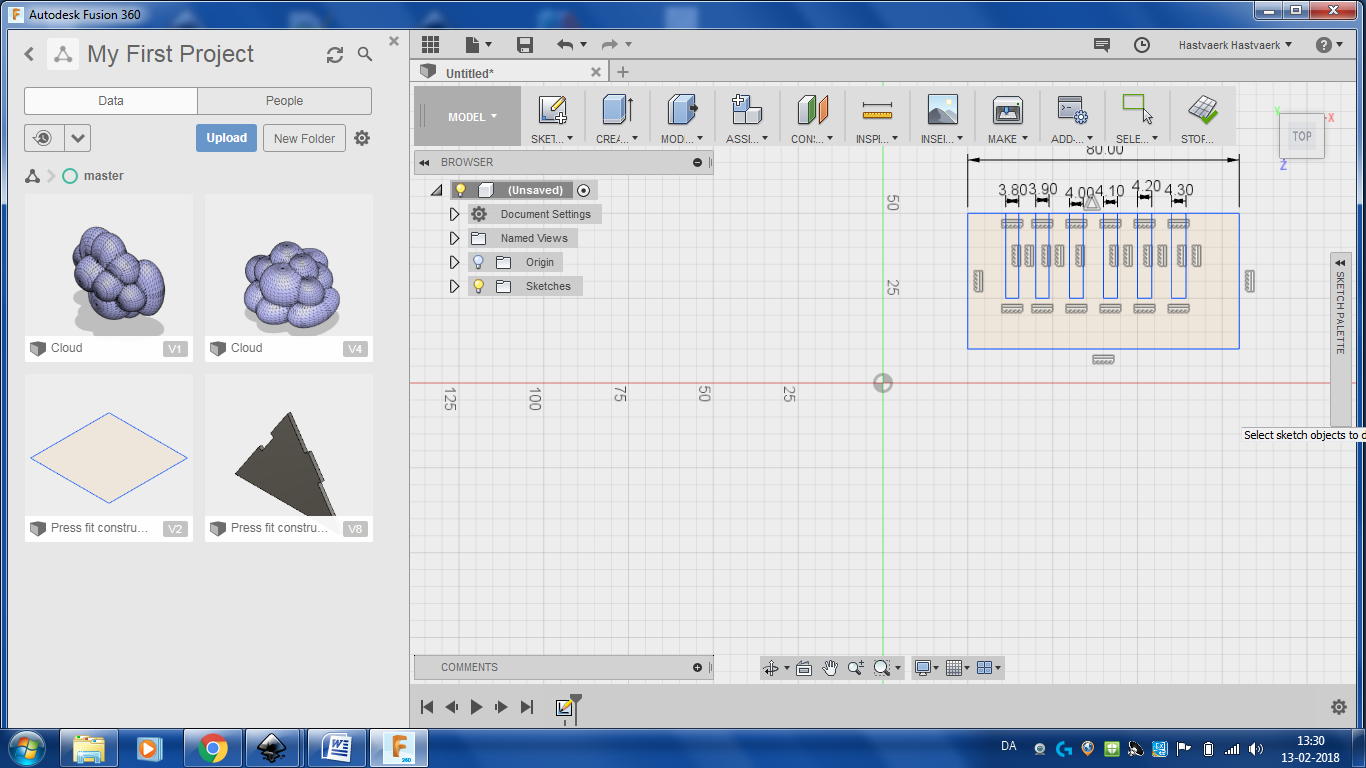Activate the Select tool icon
This screenshot has height=768, width=1366.
pos(1137,110)
